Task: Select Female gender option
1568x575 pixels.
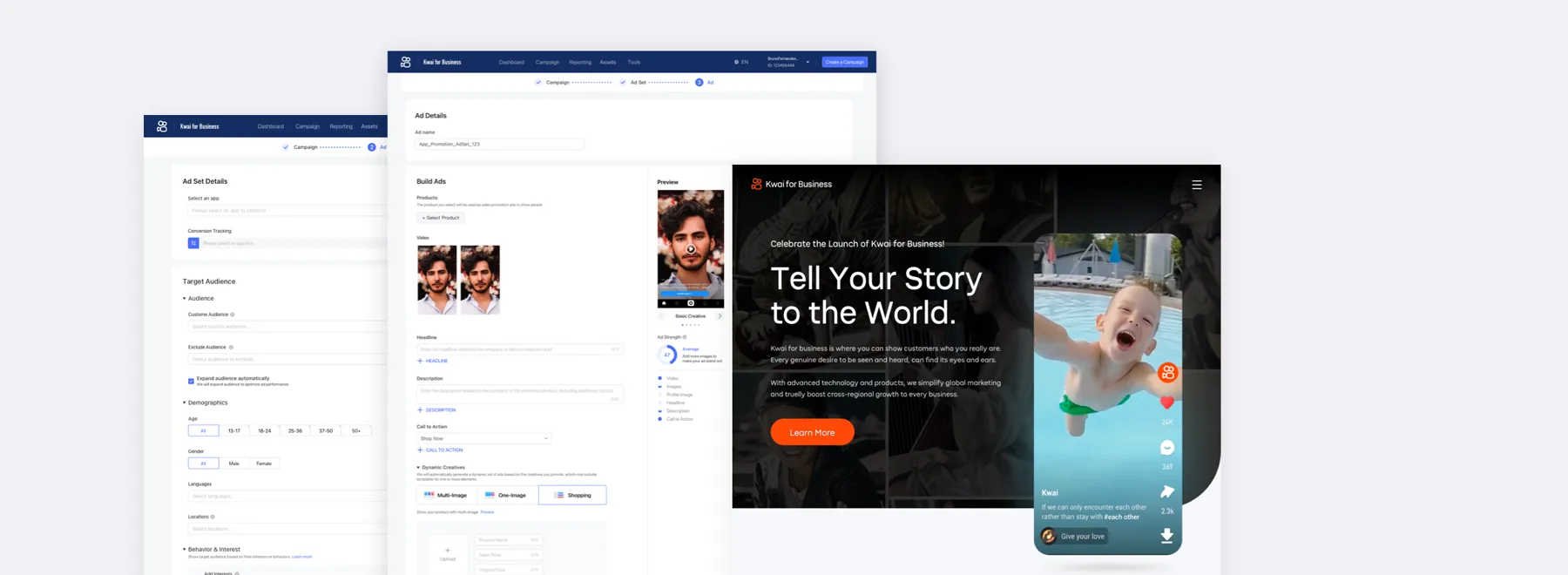Action: 264,463
